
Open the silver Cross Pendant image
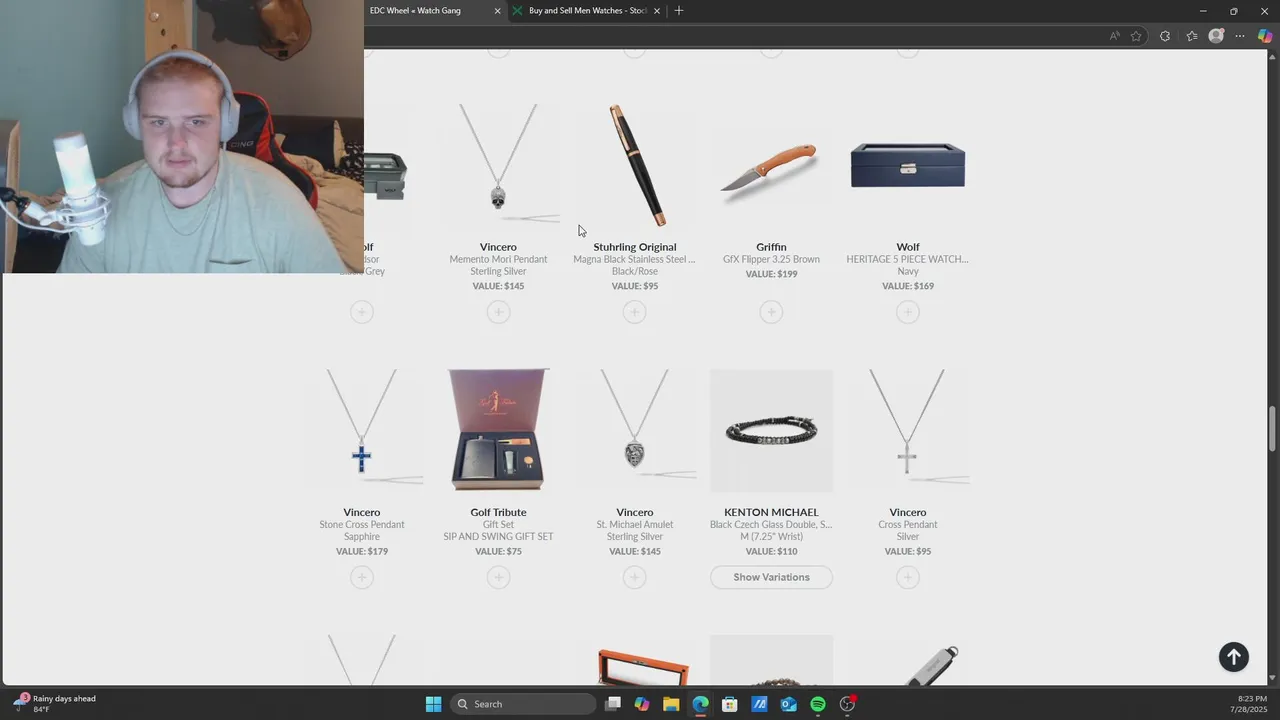[907, 430]
